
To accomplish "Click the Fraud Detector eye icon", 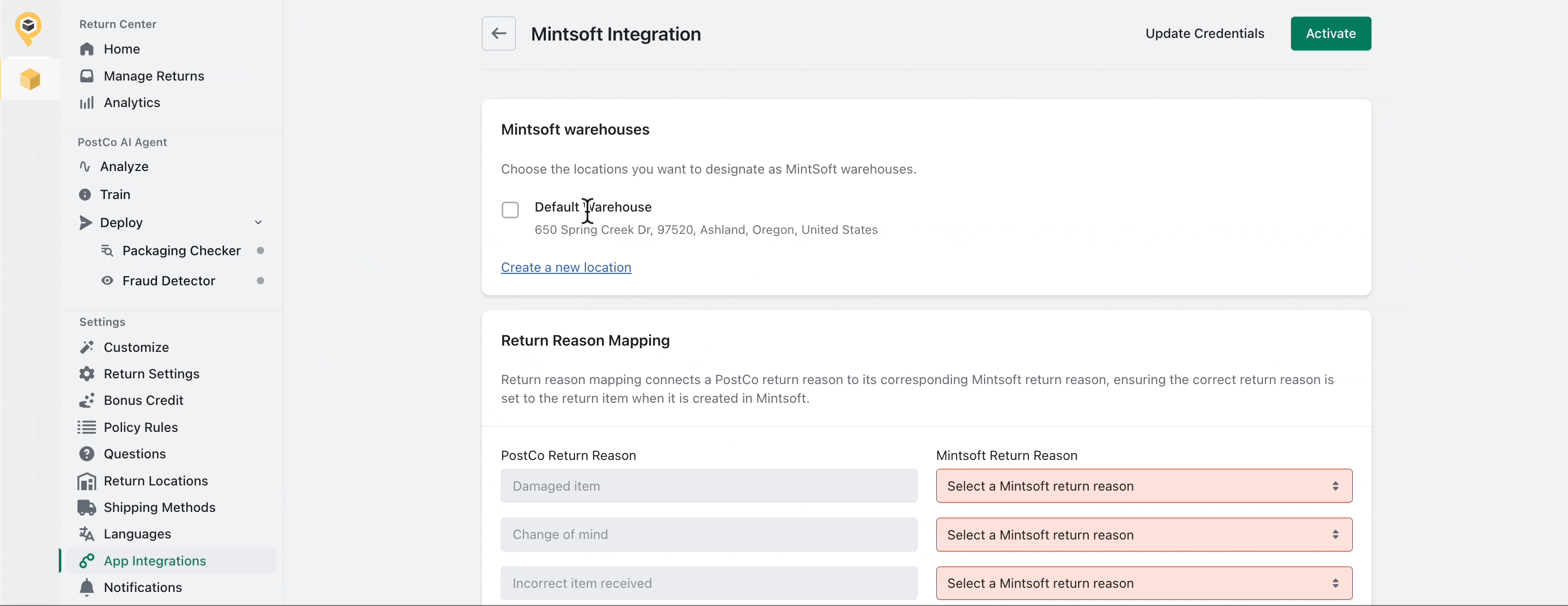I will (107, 281).
